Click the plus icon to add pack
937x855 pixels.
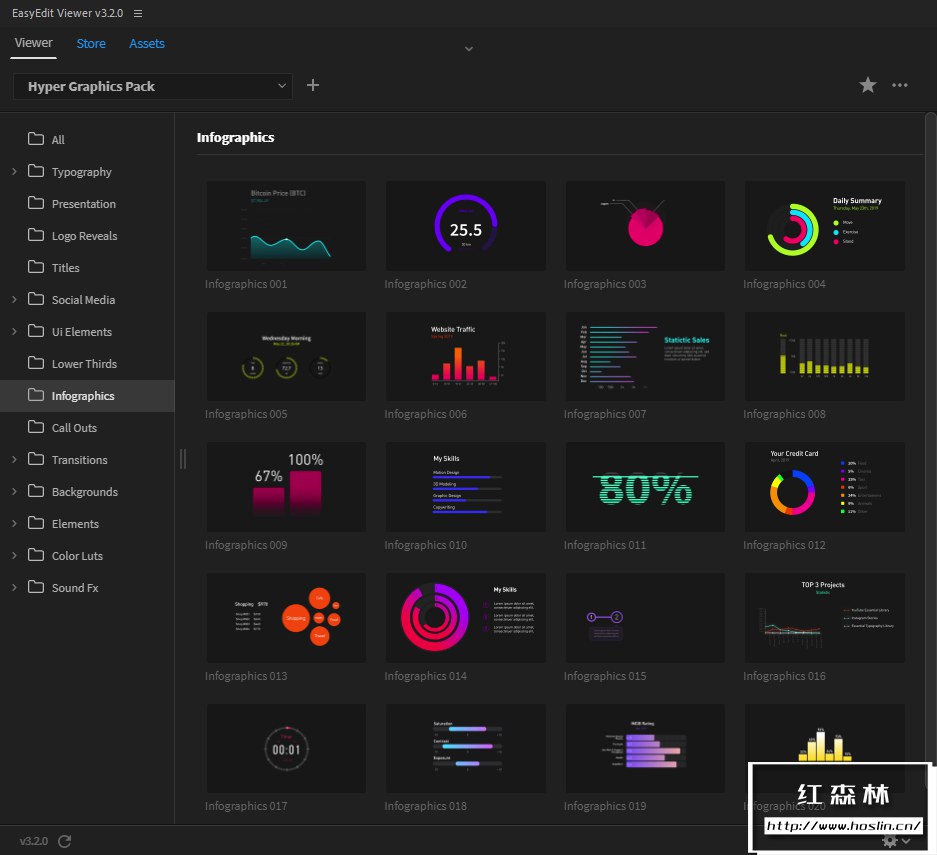pos(313,85)
